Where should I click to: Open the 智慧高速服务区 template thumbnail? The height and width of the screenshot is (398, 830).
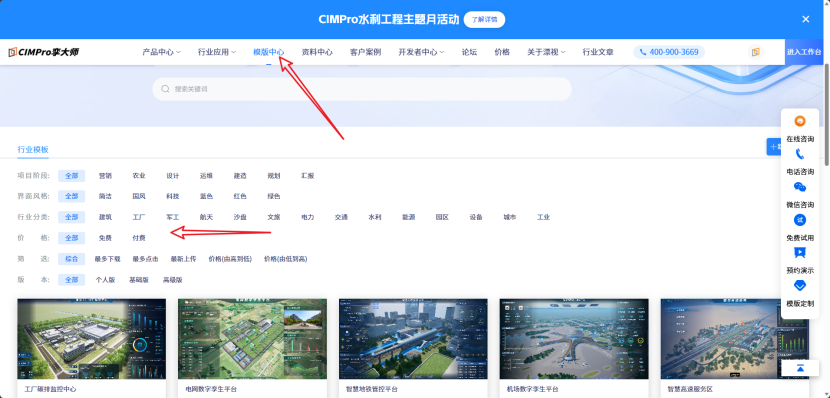tap(735, 339)
